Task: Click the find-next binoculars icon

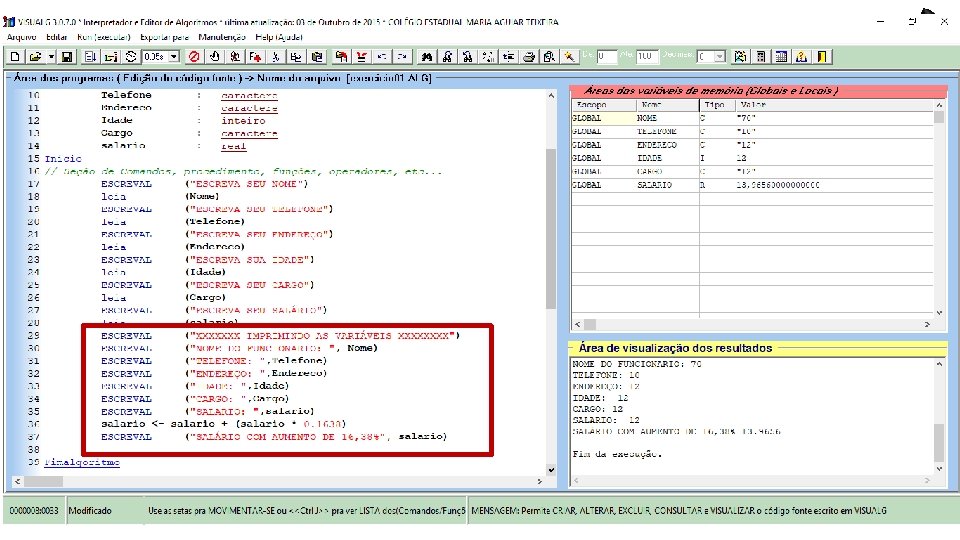Action: (447, 56)
